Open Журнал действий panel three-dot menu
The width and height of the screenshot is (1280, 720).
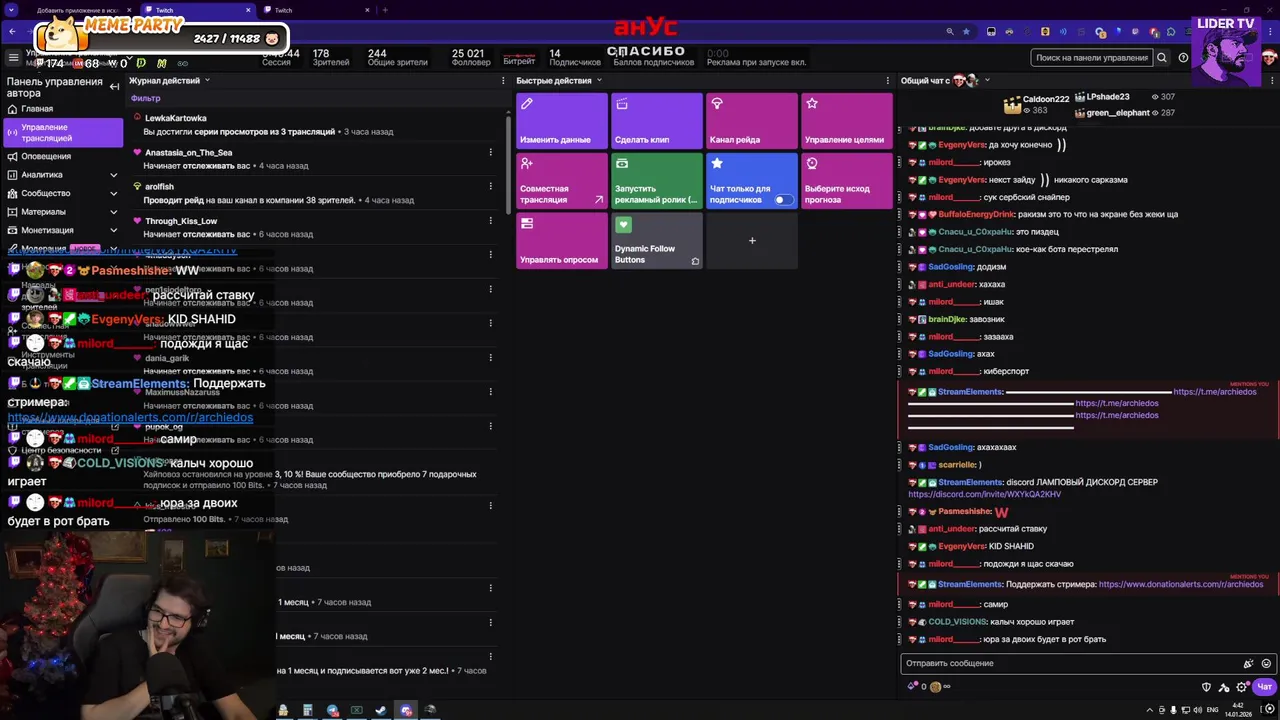(504, 80)
